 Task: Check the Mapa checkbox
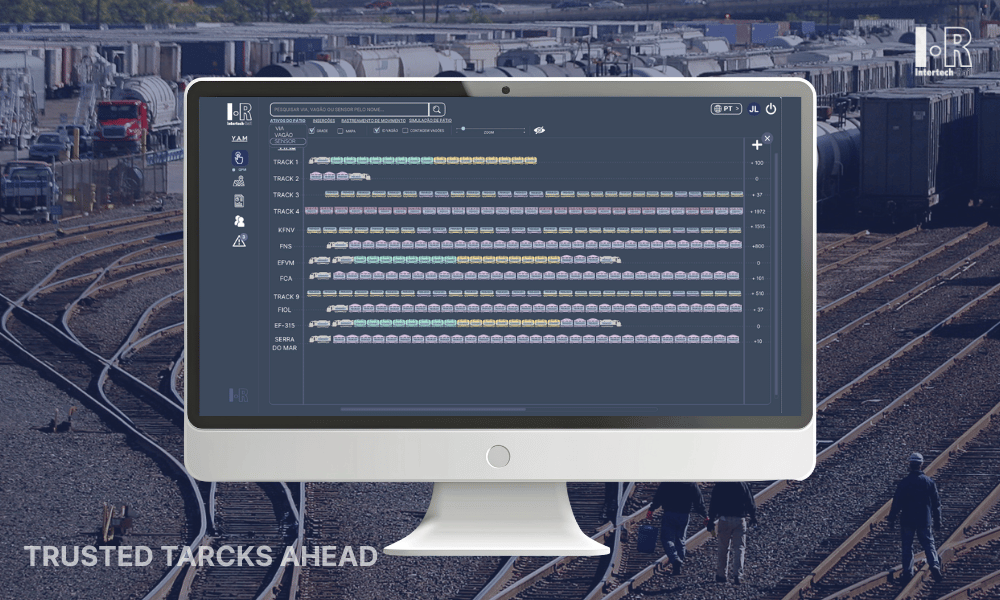click(x=340, y=131)
